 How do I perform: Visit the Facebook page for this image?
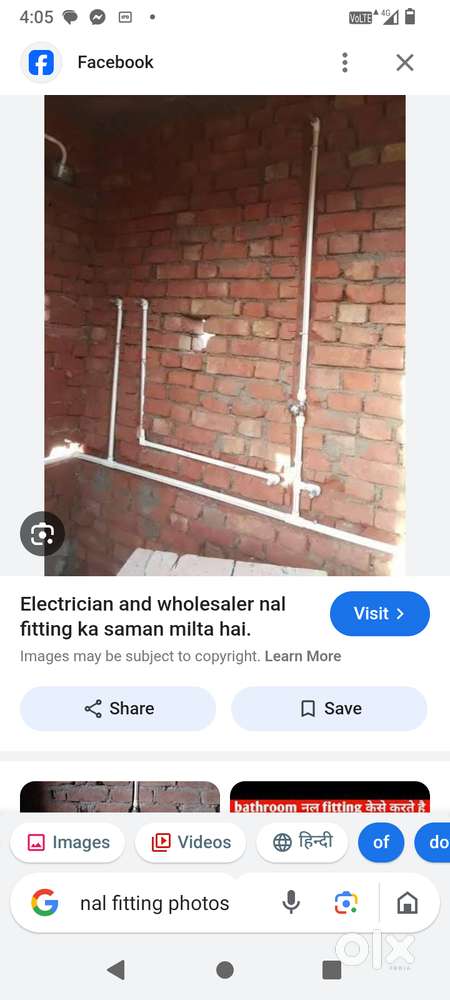point(380,614)
